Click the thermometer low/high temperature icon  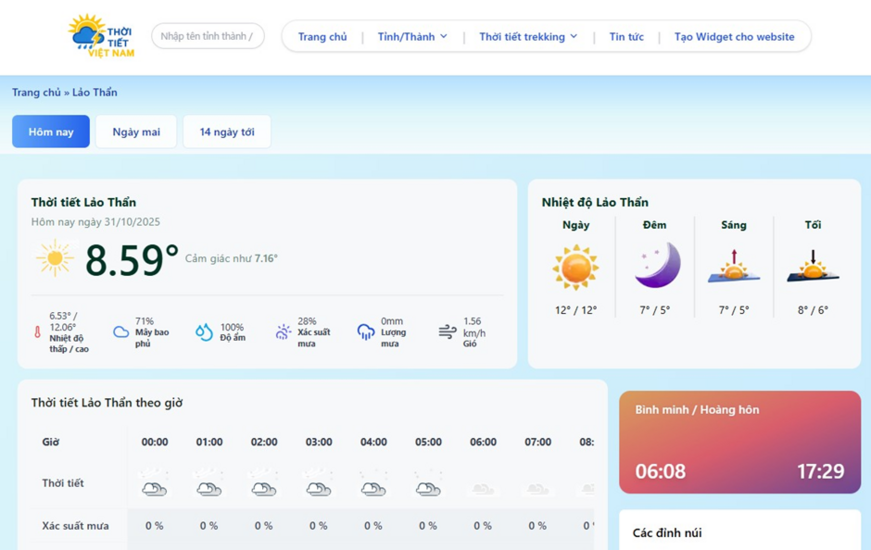(x=38, y=332)
